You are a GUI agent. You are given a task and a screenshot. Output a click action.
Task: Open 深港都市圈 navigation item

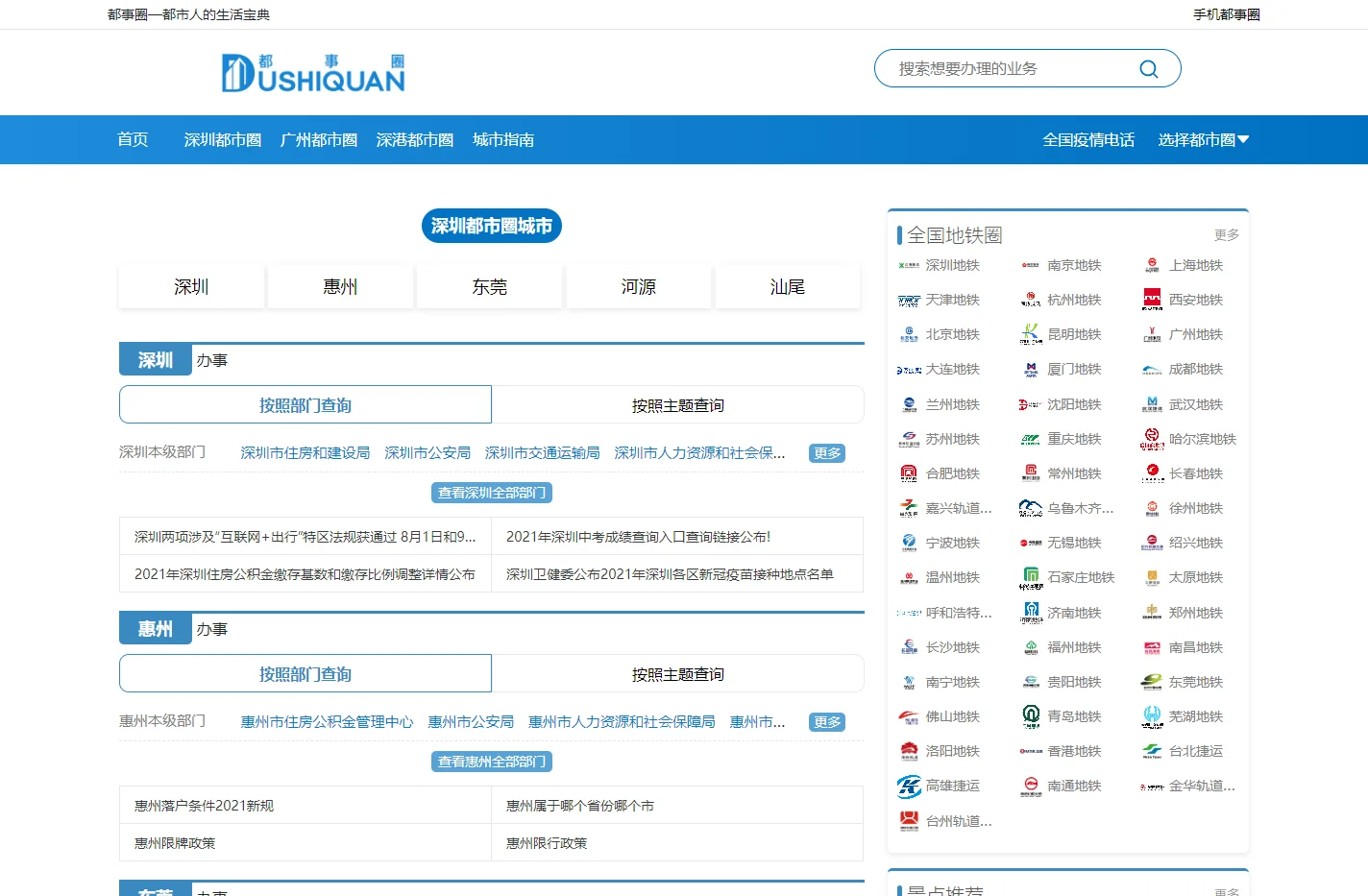(x=415, y=140)
